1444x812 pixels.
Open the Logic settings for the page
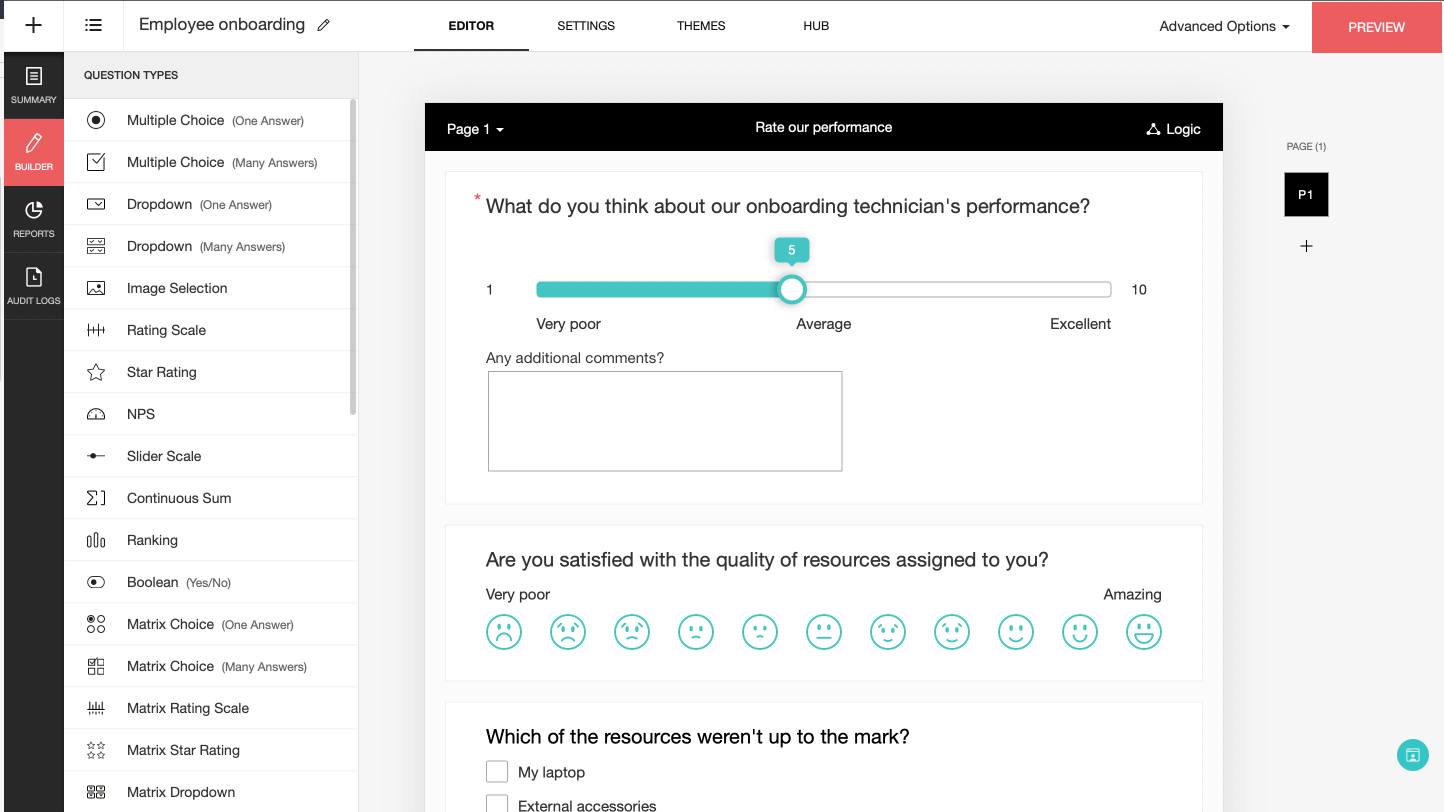1173,129
